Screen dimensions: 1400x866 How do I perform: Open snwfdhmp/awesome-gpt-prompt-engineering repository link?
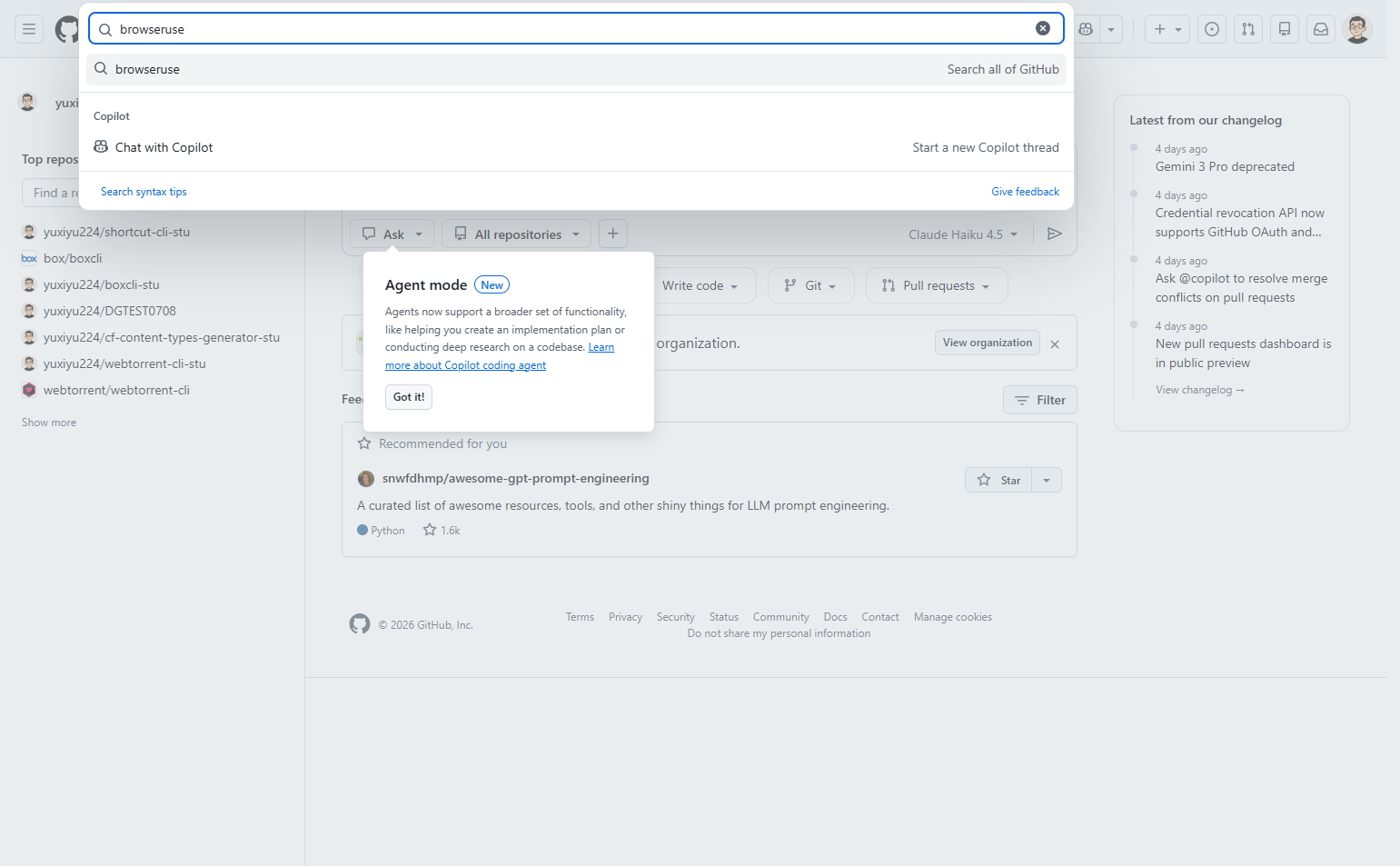516,479
